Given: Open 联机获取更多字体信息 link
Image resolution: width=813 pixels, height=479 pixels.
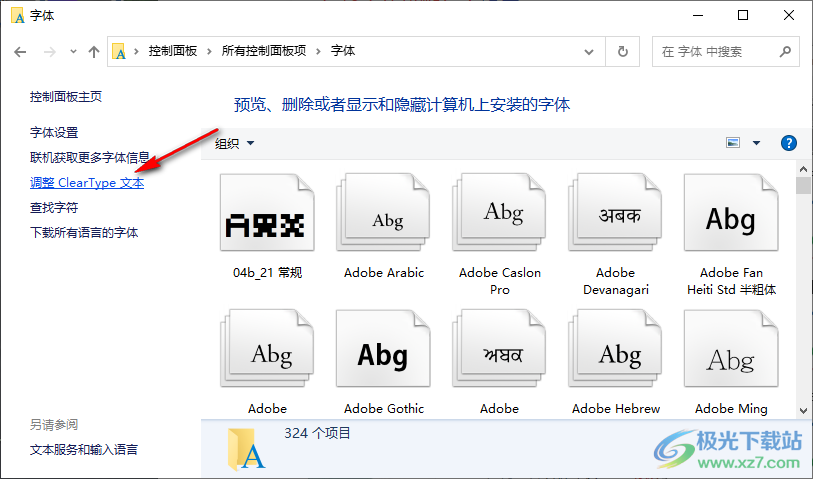Looking at the screenshot, I should pyautogui.click(x=90, y=157).
